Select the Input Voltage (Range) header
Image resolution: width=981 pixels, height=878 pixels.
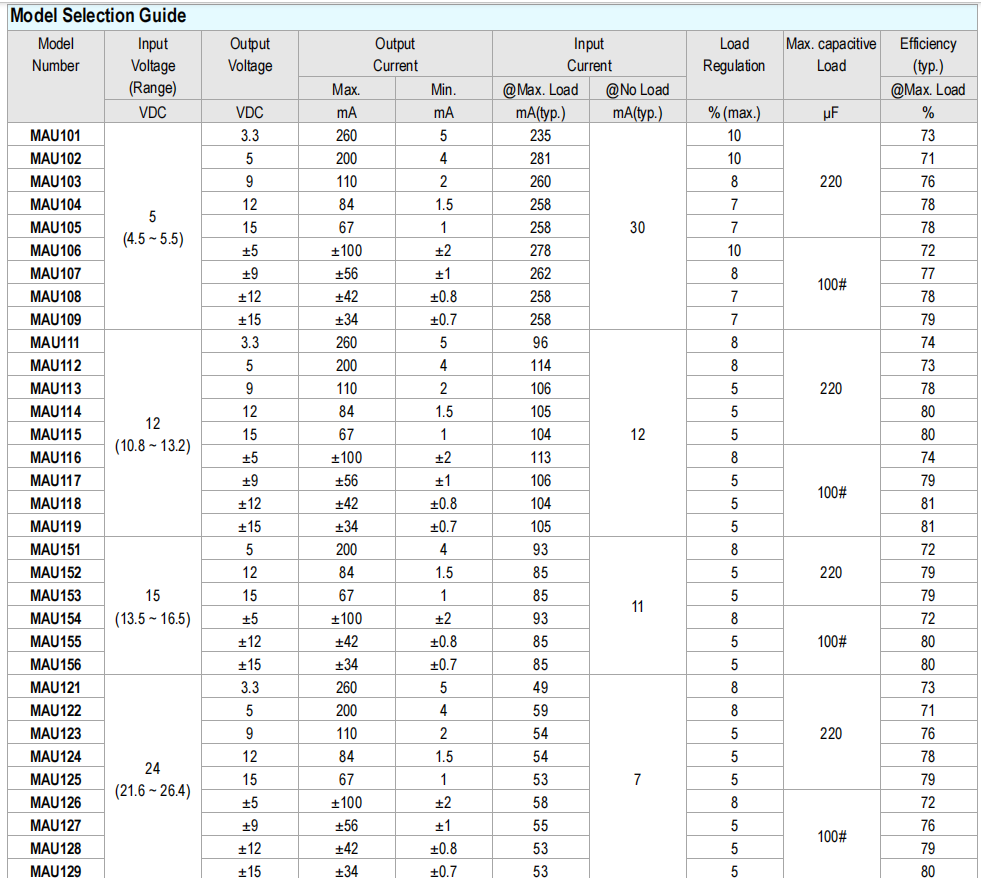click(x=153, y=66)
